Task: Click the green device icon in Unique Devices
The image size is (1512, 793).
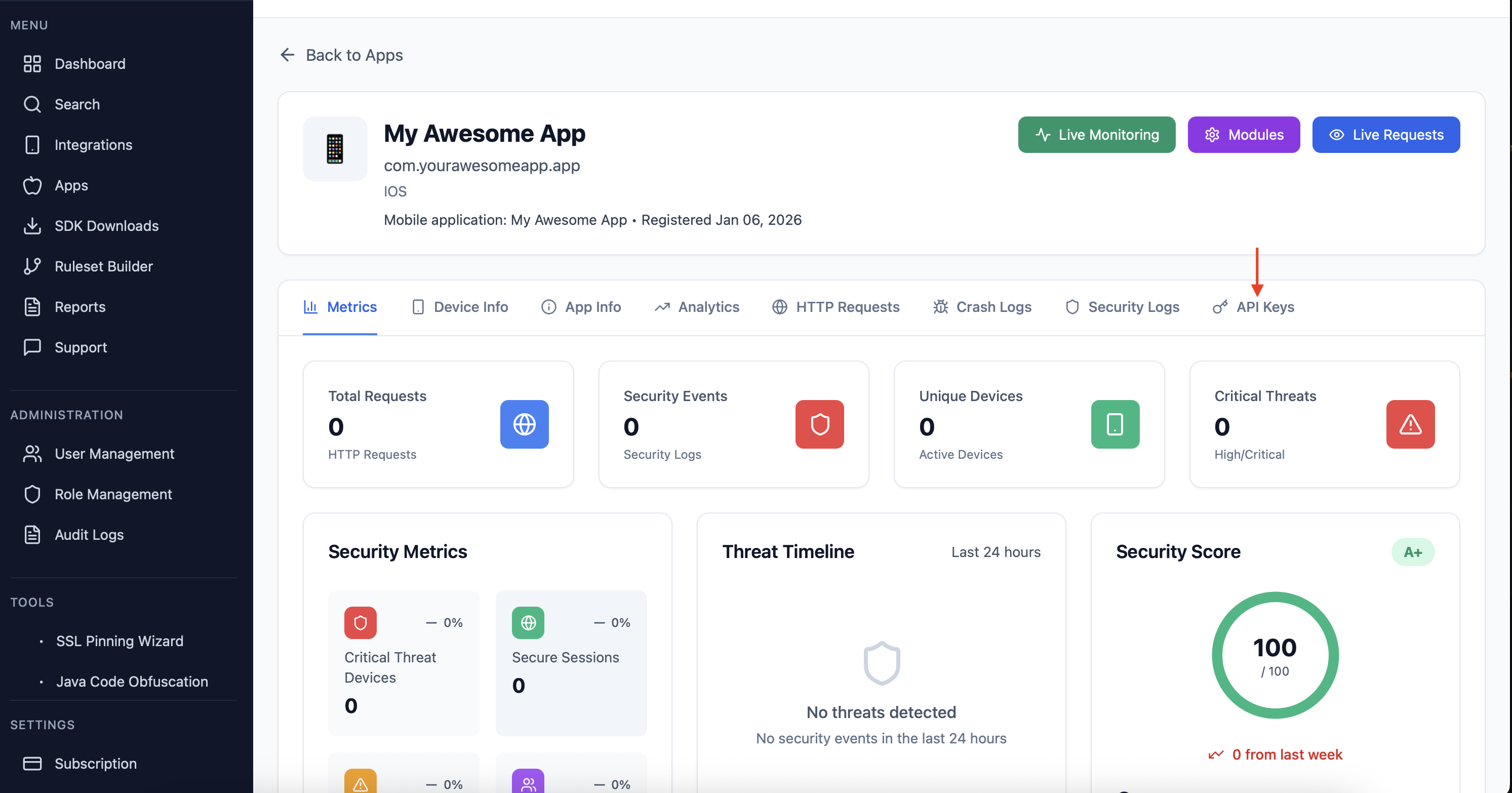Action: point(1115,424)
